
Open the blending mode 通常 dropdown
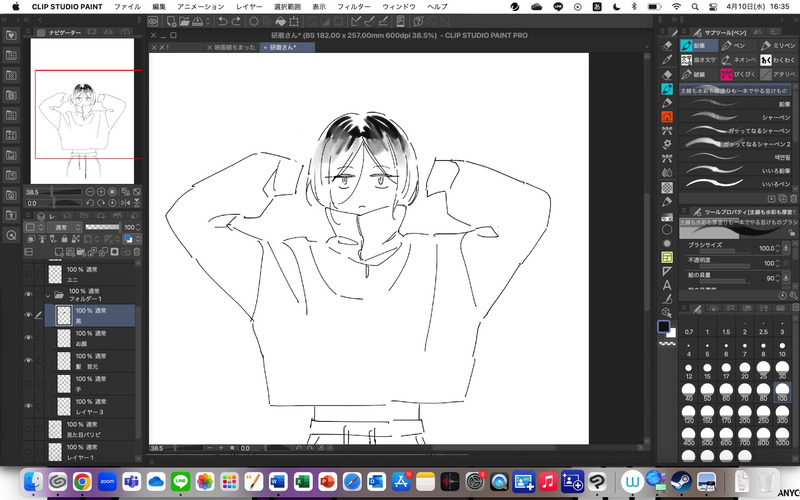click(x=64, y=227)
